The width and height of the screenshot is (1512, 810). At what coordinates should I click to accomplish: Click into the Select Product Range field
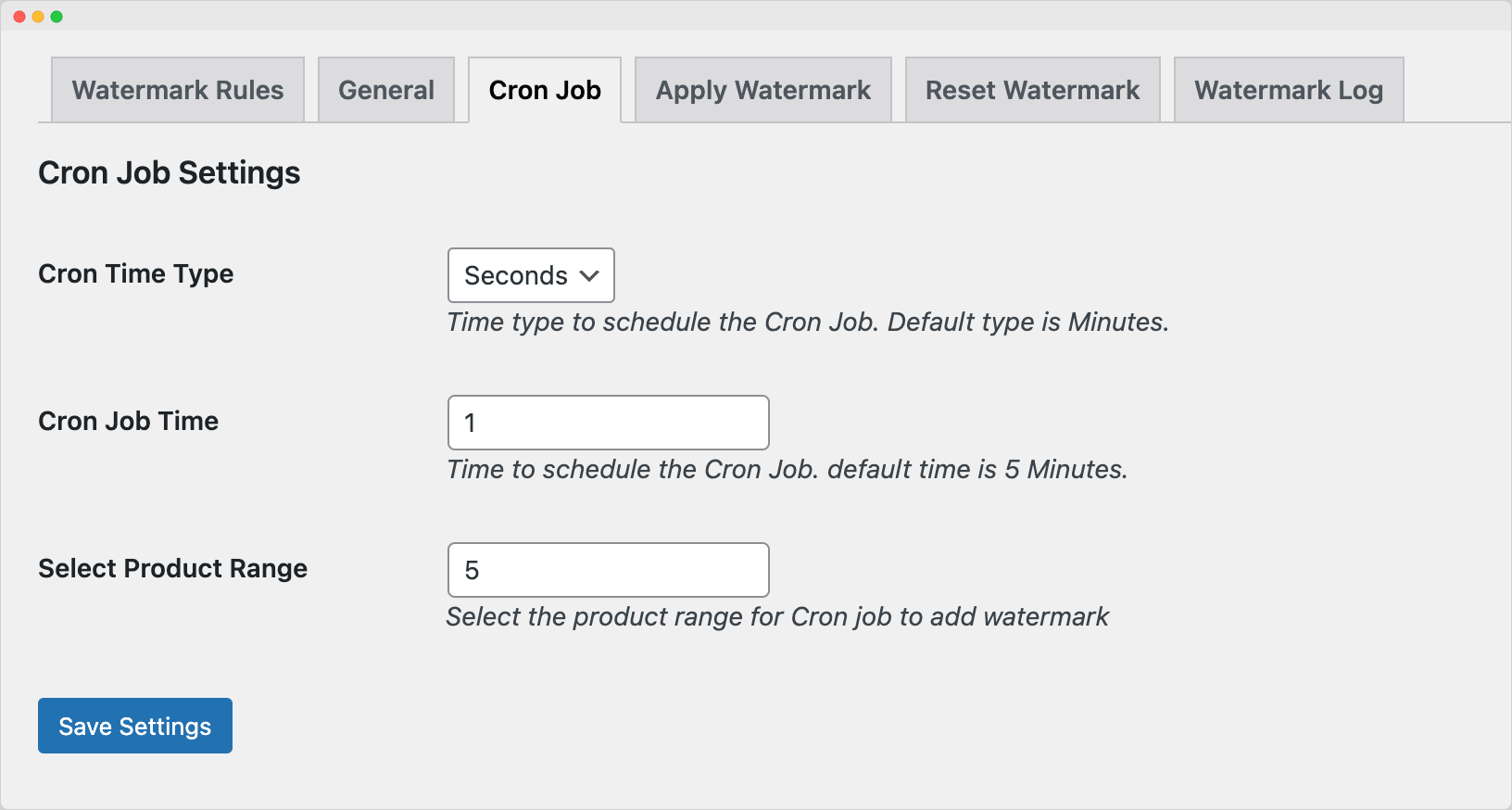(609, 570)
